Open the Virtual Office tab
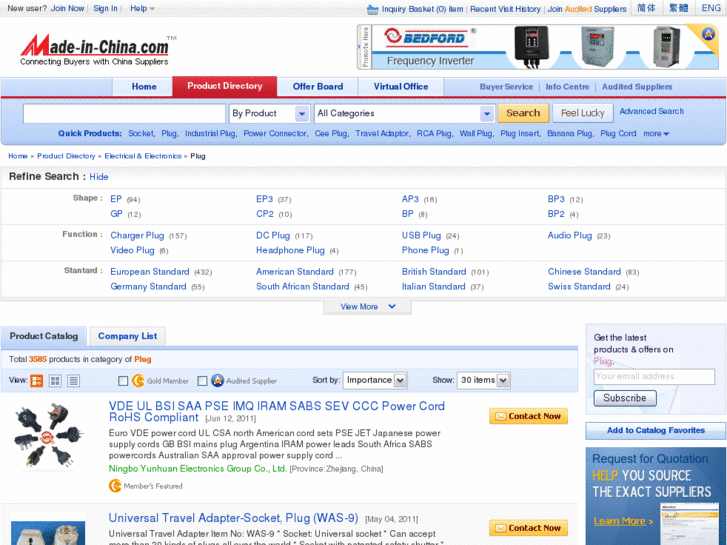The image size is (727, 545). tap(401, 87)
